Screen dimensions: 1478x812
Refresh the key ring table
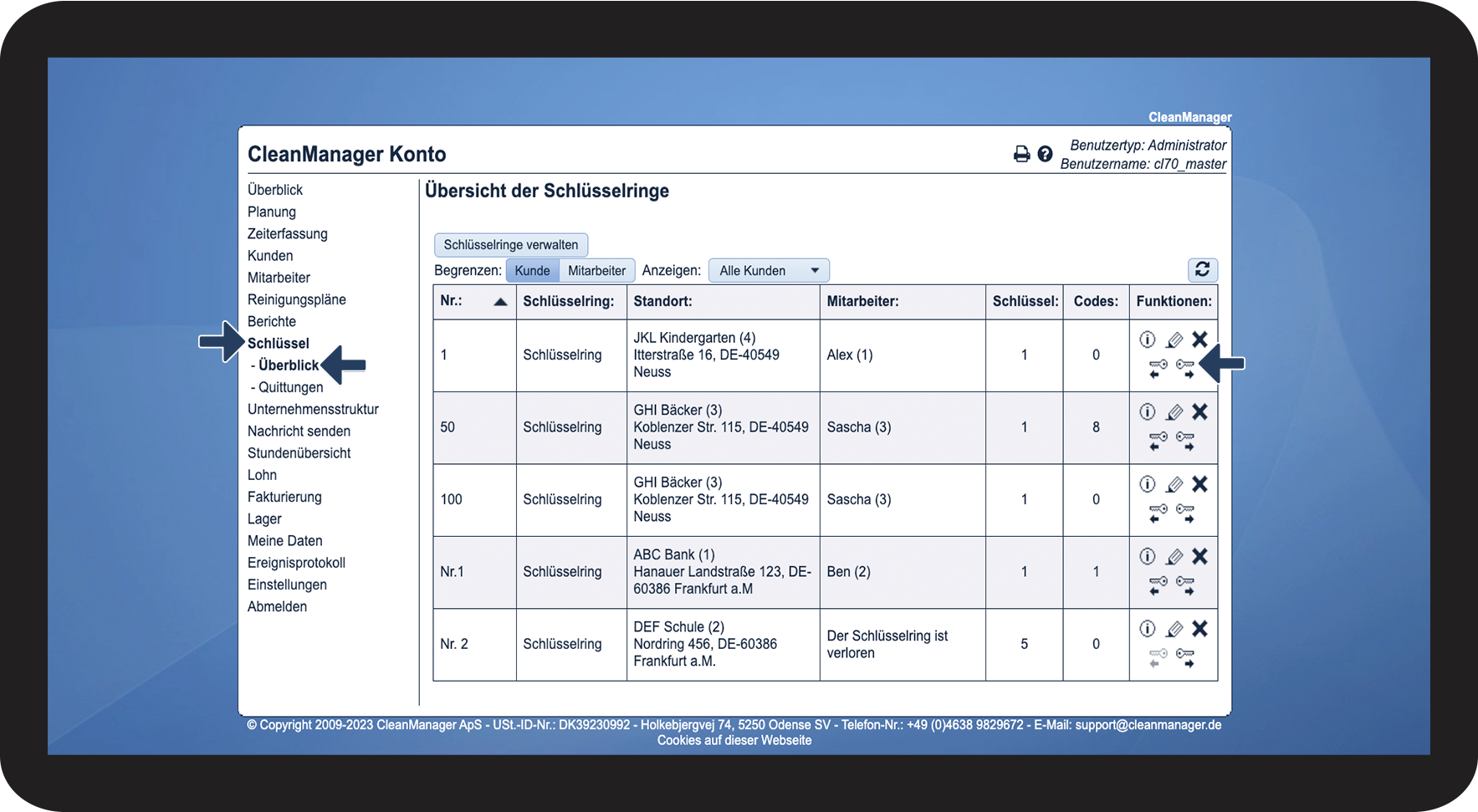1203,269
